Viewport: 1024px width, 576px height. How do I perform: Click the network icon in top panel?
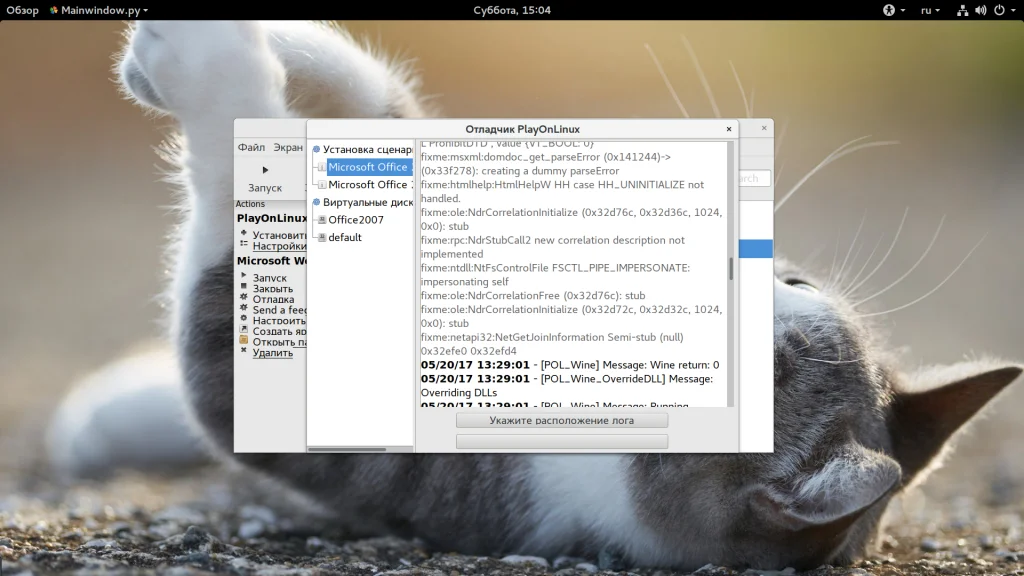pos(962,10)
